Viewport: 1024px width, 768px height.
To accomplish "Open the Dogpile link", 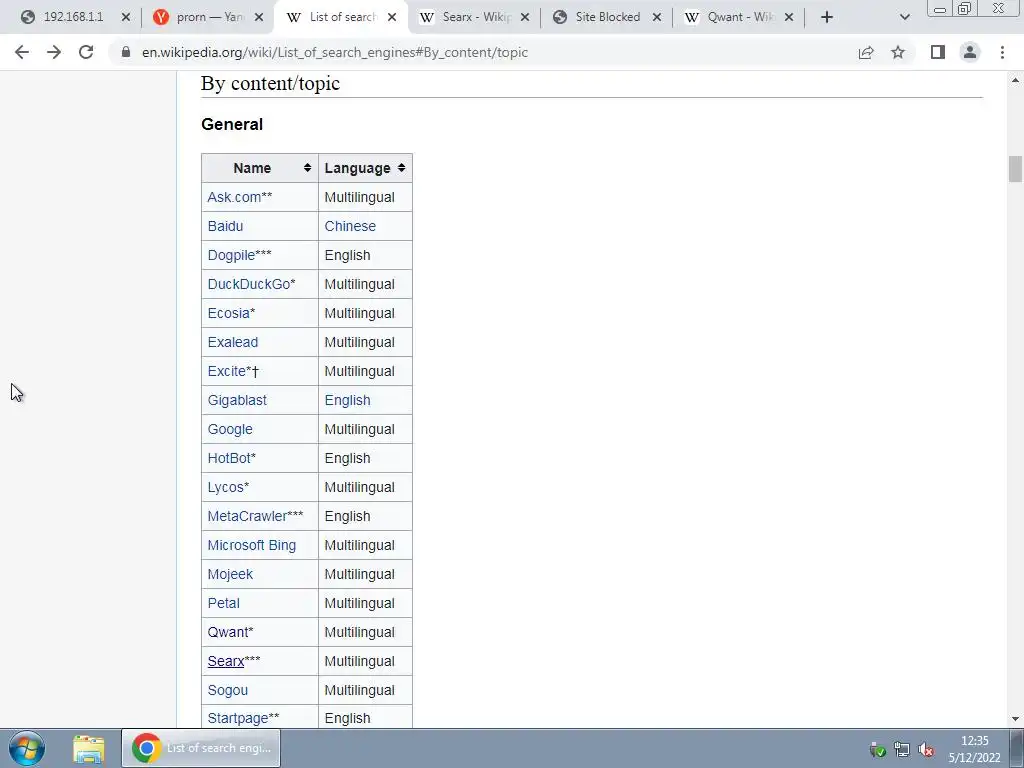I will tap(231, 255).
